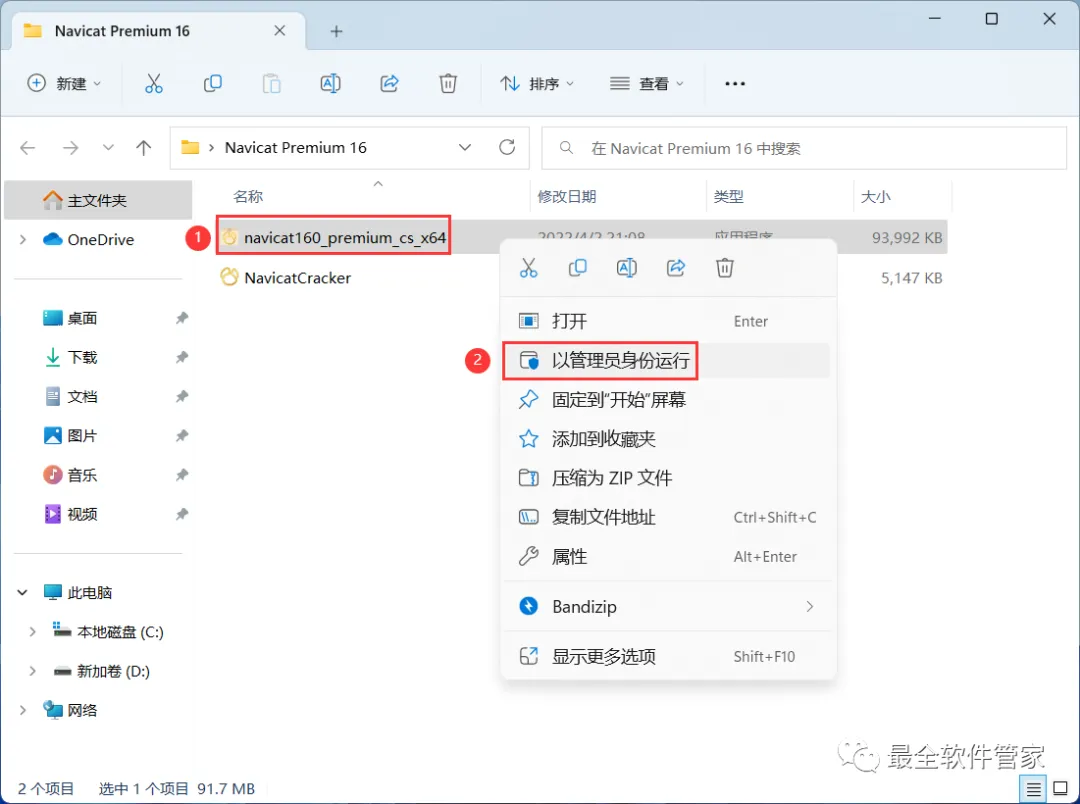
Task: Click the Cut scissors icon in the context menu
Action: [x=528, y=268]
